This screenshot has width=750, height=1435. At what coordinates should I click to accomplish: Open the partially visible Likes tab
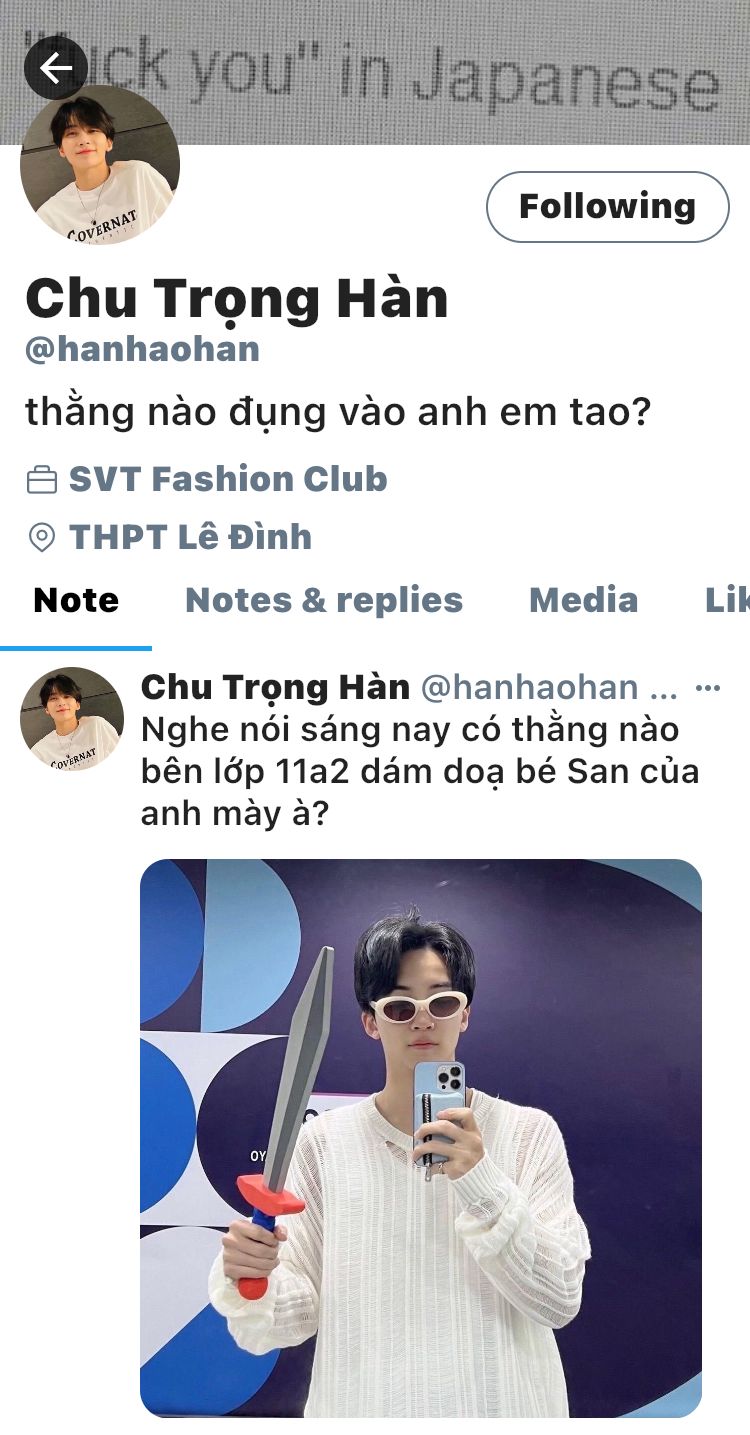tap(727, 600)
